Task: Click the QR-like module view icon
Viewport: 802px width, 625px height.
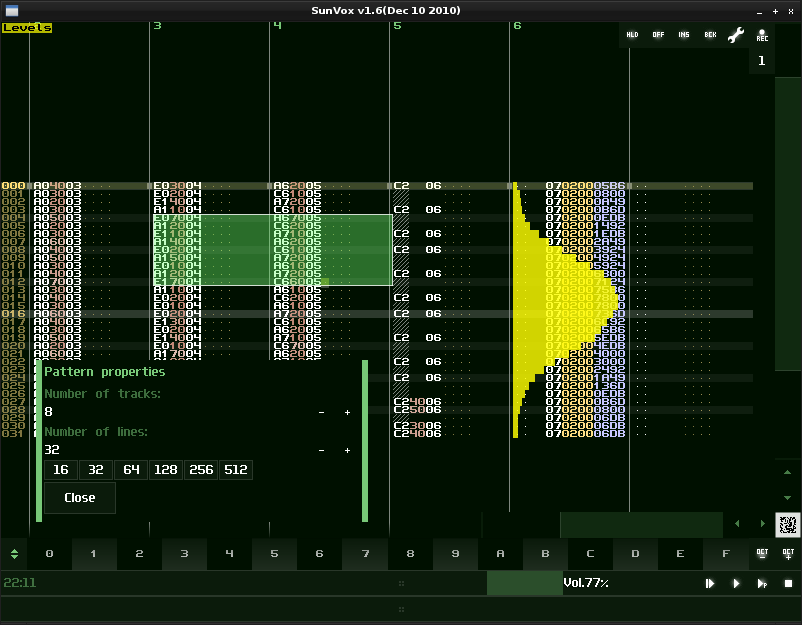Action: click(x=788, y=524)
